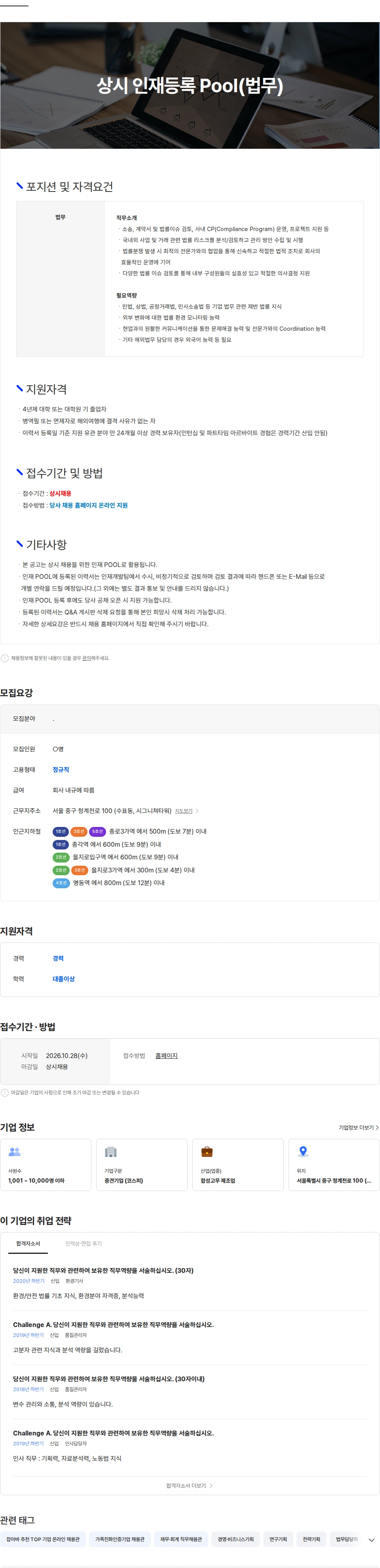Click the info icon beside the deadline change notice
Viewport: 380px width, 1568px height.
pyautogui.click(x=5, y=1092)
